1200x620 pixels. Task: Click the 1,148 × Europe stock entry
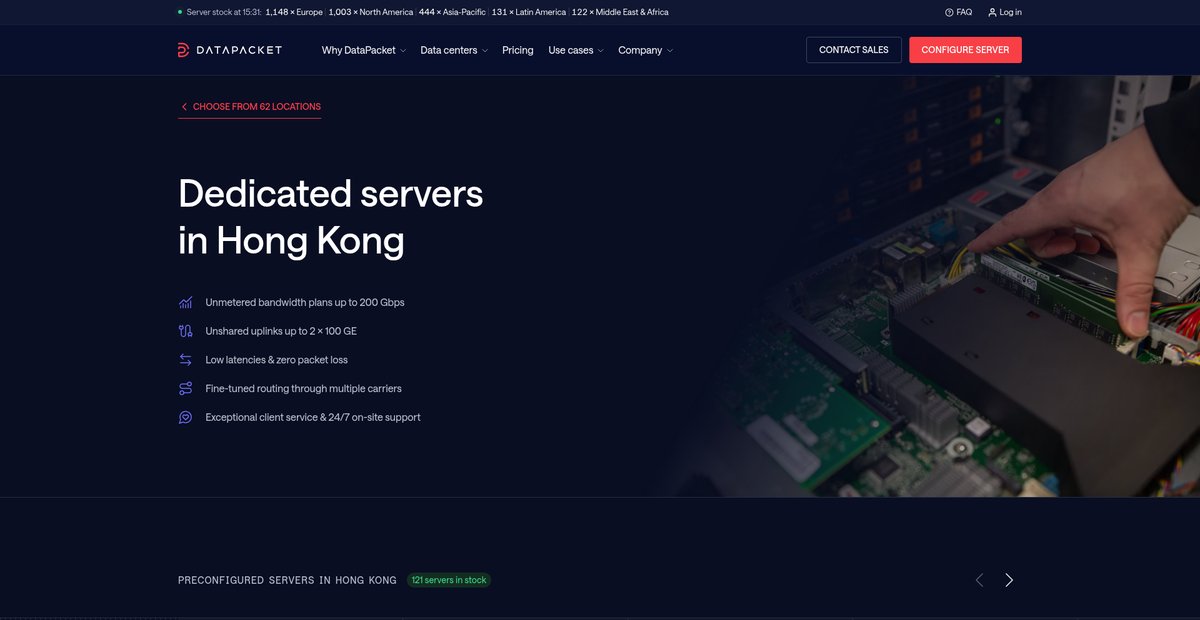pos(294,12)
